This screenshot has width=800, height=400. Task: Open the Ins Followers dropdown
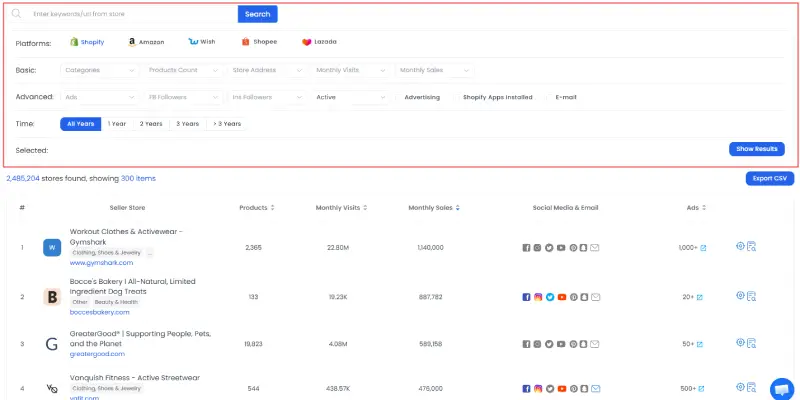(x=267, y=97)
